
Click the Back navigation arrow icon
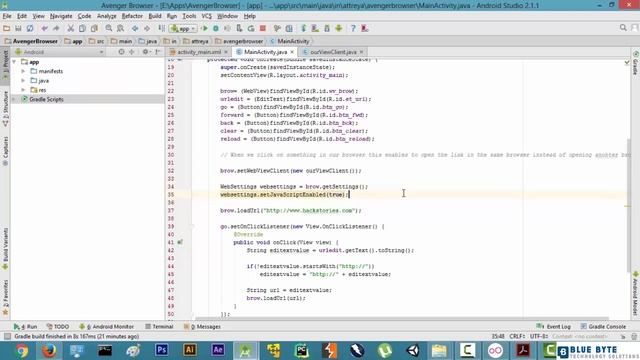(135, 28)
